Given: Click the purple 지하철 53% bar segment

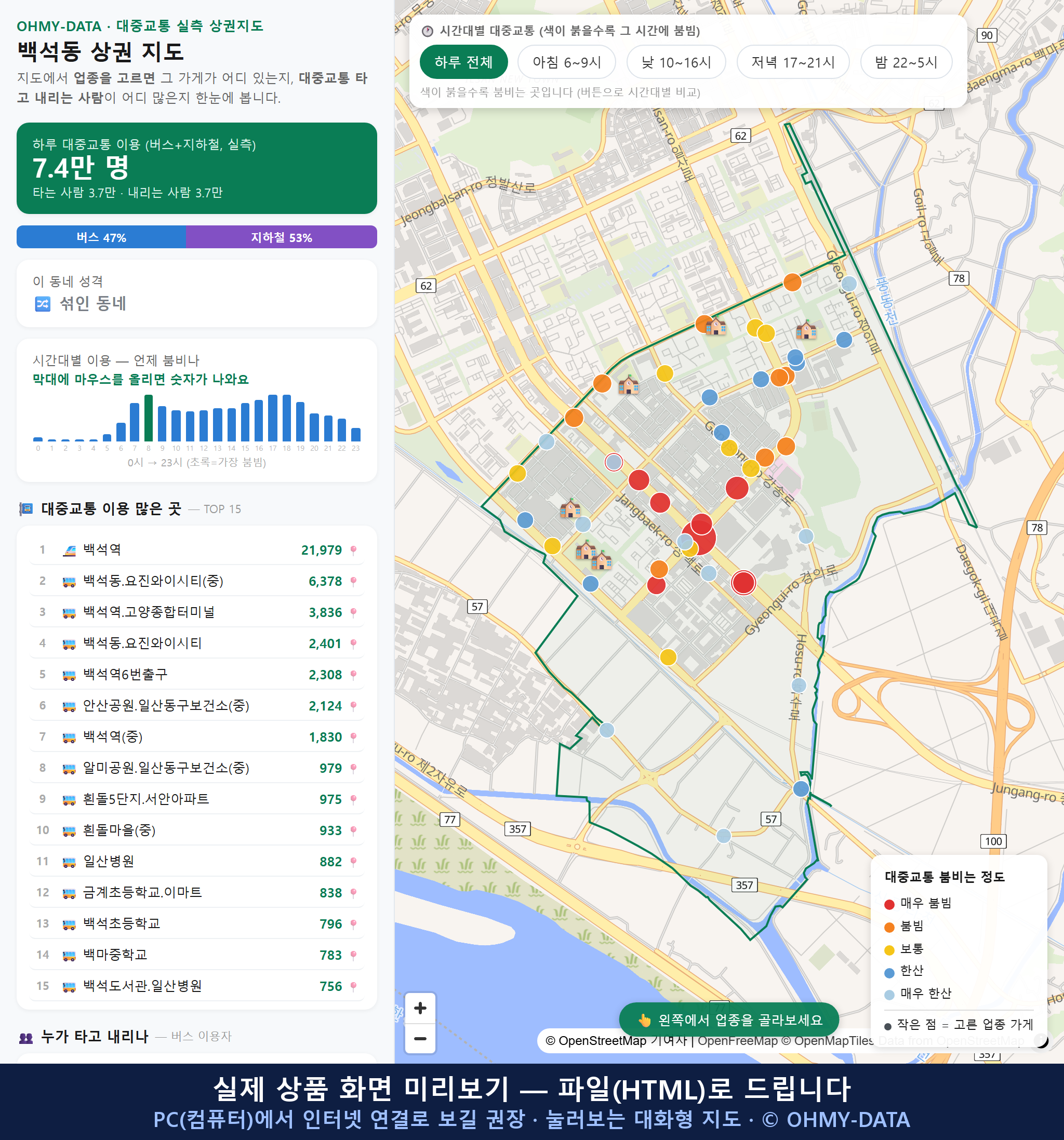Looking at the screenshot, I should click(x=281, y=237).
